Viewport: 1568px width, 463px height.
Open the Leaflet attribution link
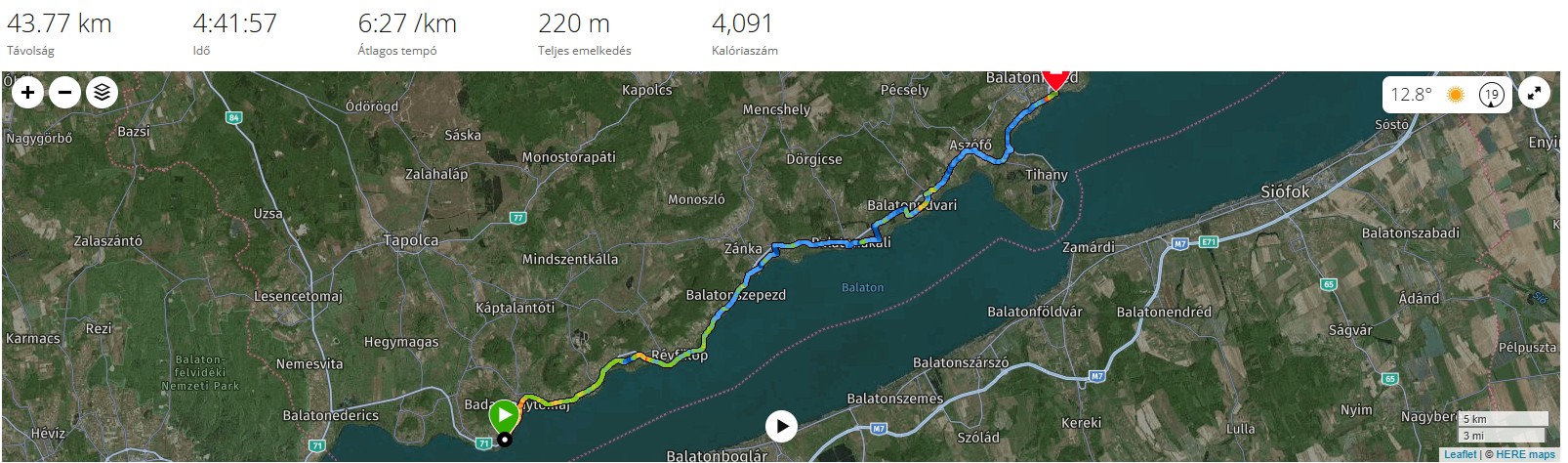1460,454
